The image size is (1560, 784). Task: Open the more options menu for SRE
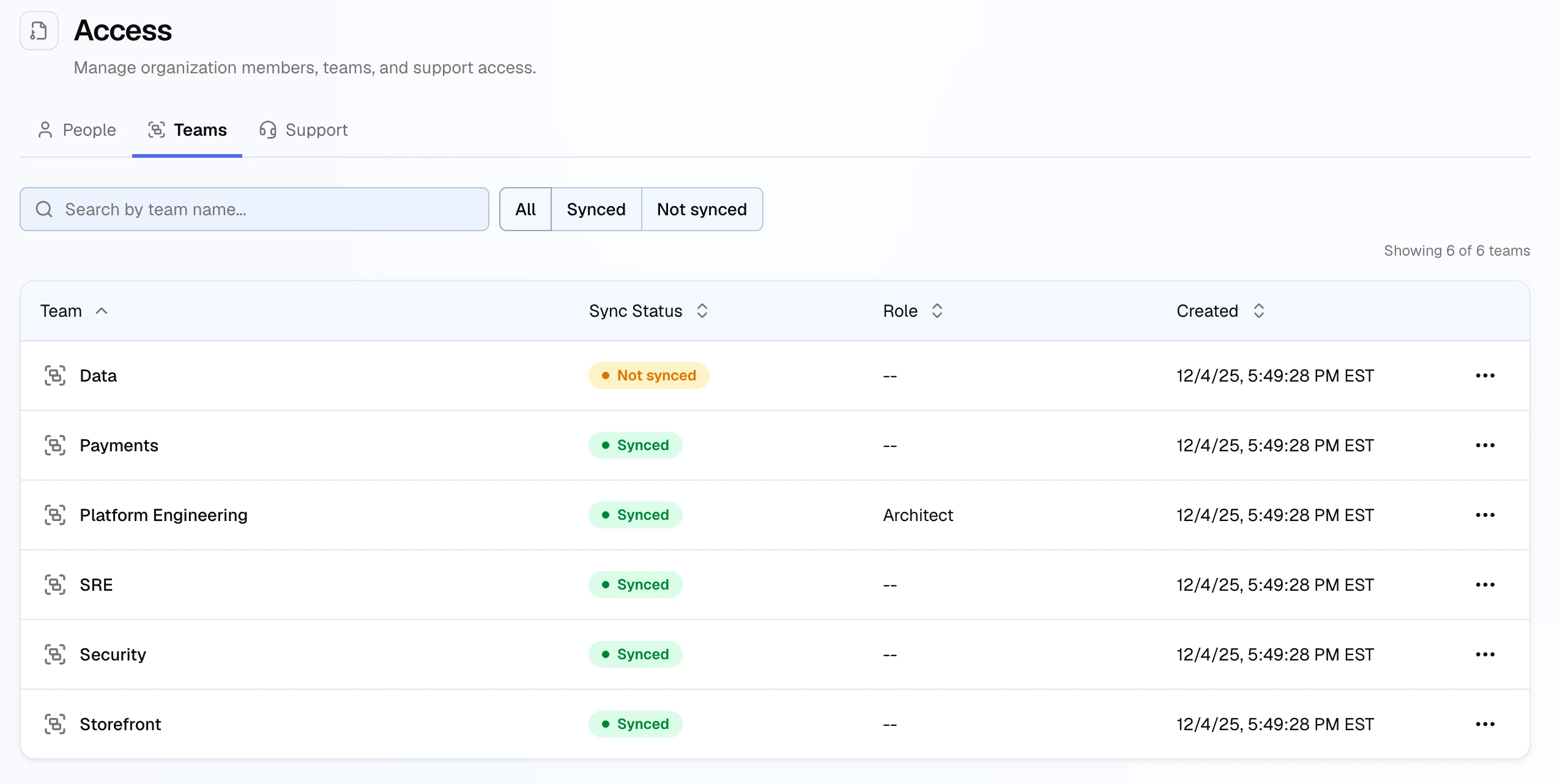1485,585
